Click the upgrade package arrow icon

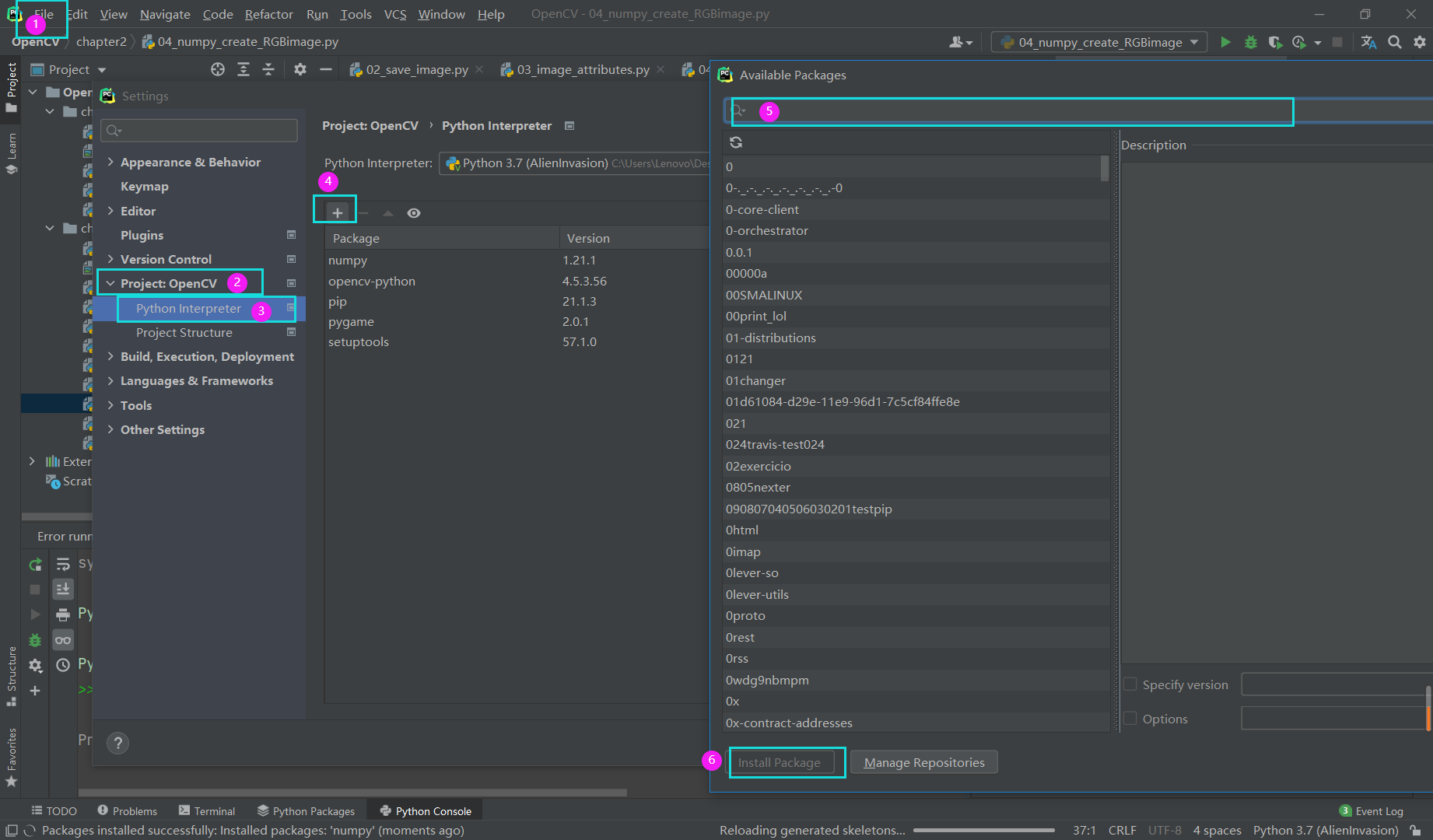[x=387, y=213]
